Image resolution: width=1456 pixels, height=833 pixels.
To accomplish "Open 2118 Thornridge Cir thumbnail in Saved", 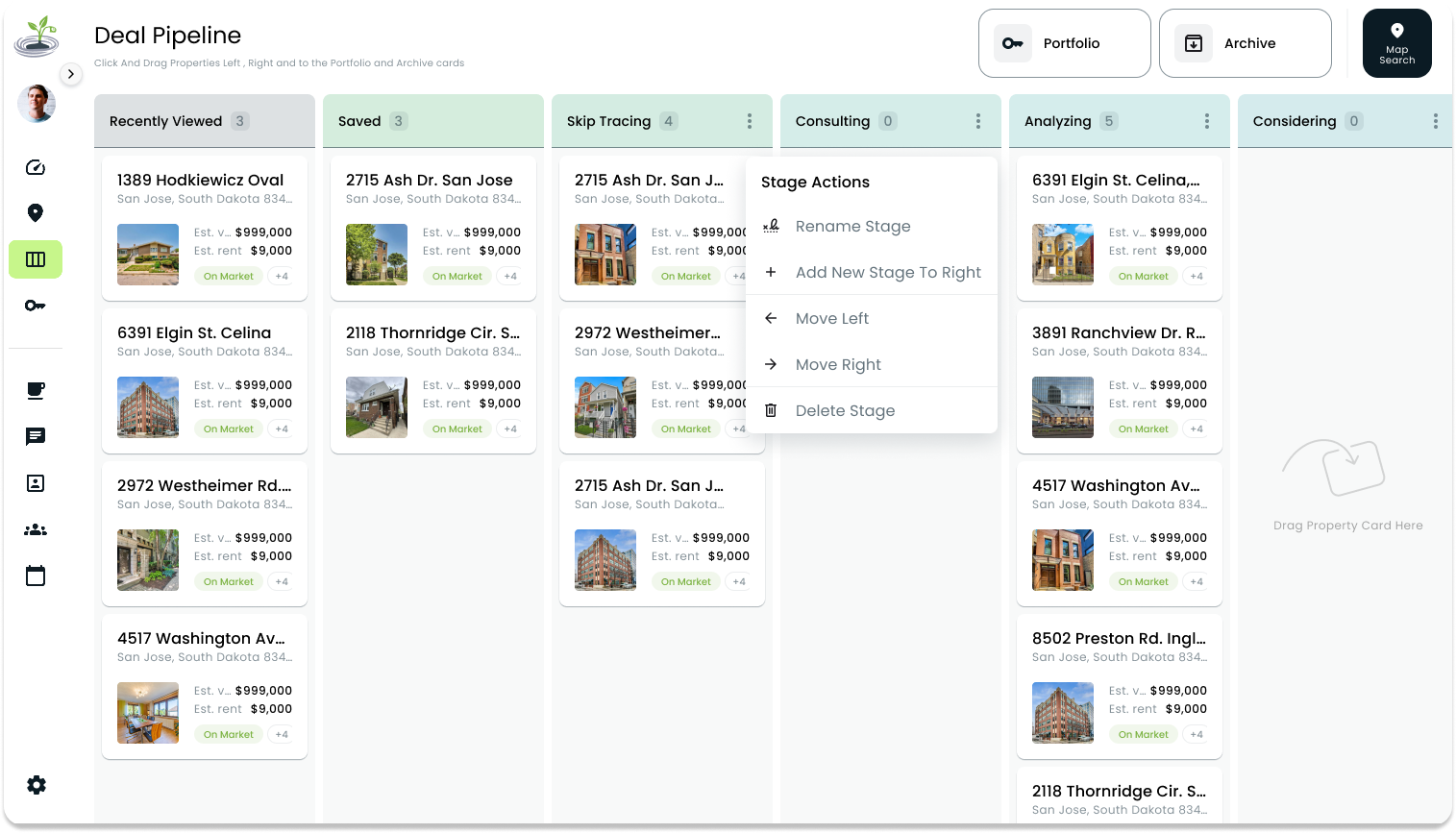I will pos(377,407).
